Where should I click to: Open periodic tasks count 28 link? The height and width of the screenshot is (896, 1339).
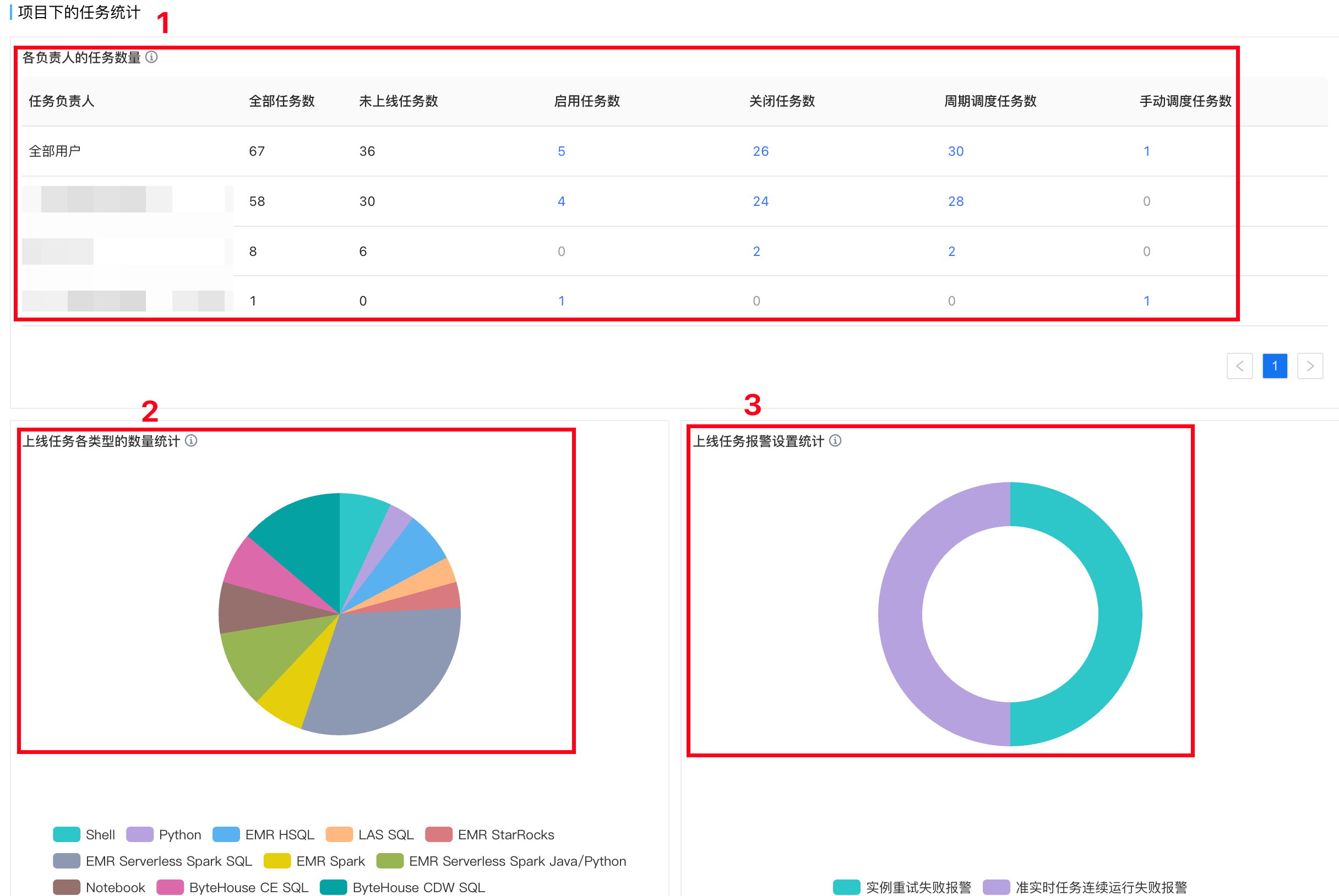(x=956, y=201)
